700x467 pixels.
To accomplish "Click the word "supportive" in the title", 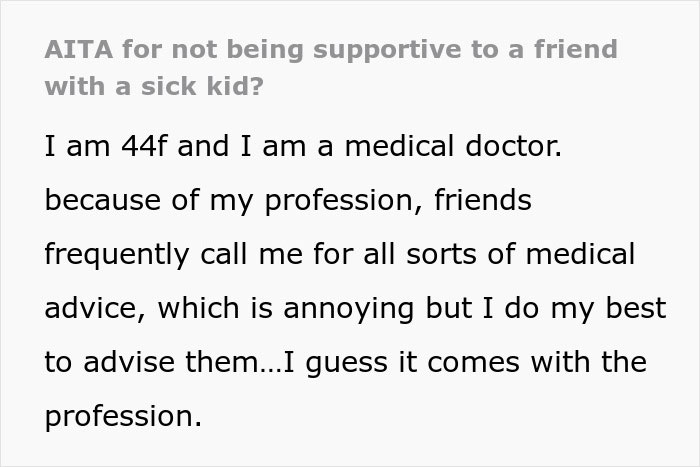I will click(385, 49).
